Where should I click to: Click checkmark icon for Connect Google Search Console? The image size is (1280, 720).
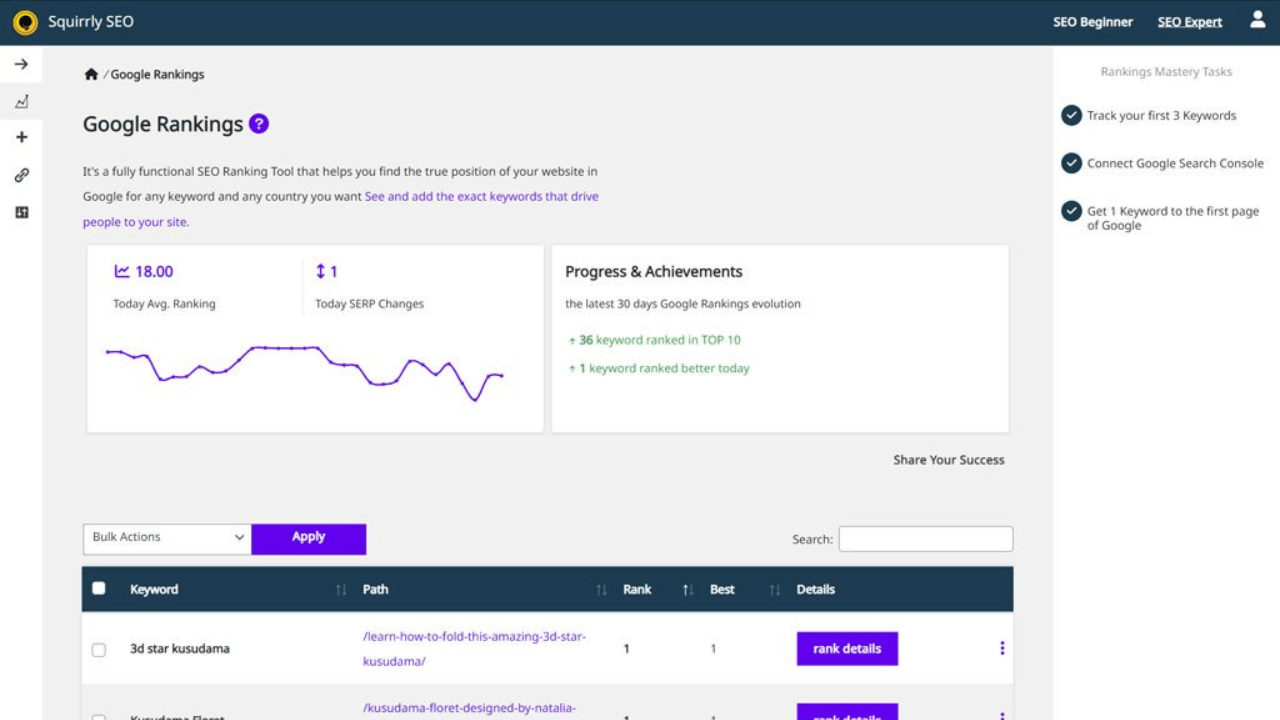[x=1071, y=163]
